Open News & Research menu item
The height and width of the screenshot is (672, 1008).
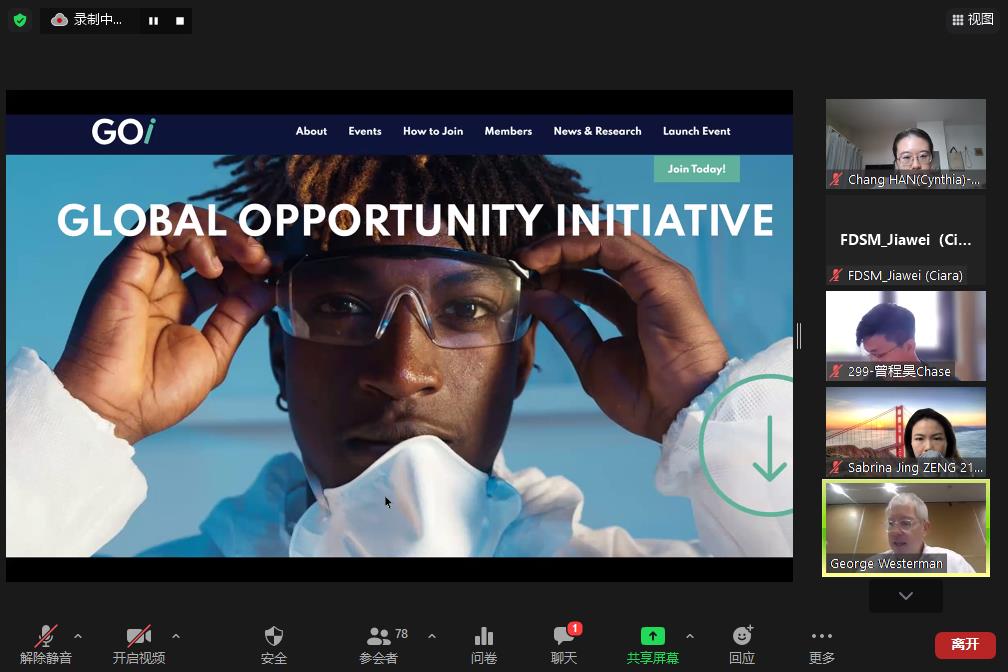pos(597,131)
